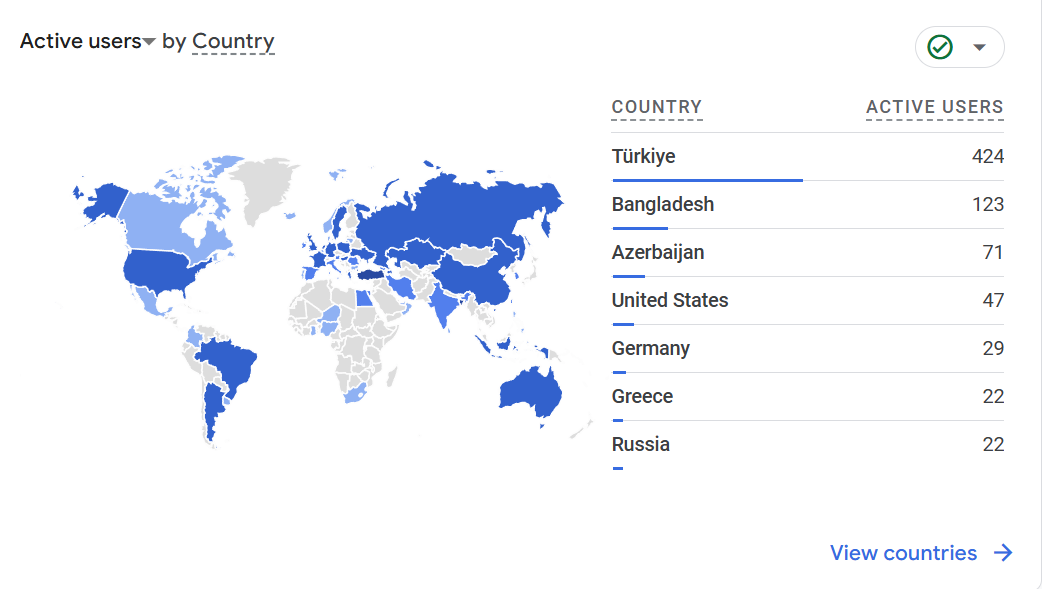
Task: Click the View countries link
Action: (903, 552)
